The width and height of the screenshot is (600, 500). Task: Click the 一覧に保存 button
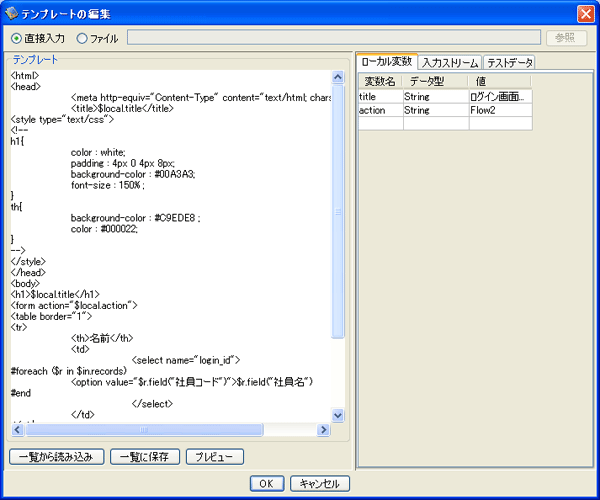coord(145,457)
